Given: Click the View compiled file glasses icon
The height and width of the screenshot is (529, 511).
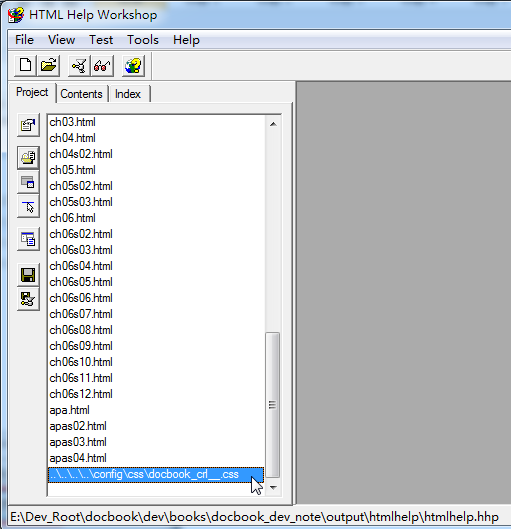Looking at the screenshot, I should point(102,65).
